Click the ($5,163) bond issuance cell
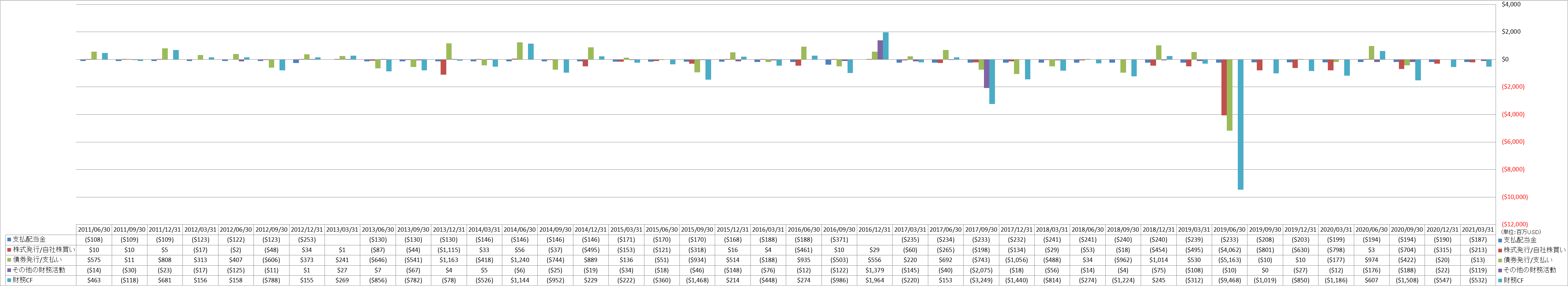This screenshot has height=286, width=1568. click(1229, 260)
